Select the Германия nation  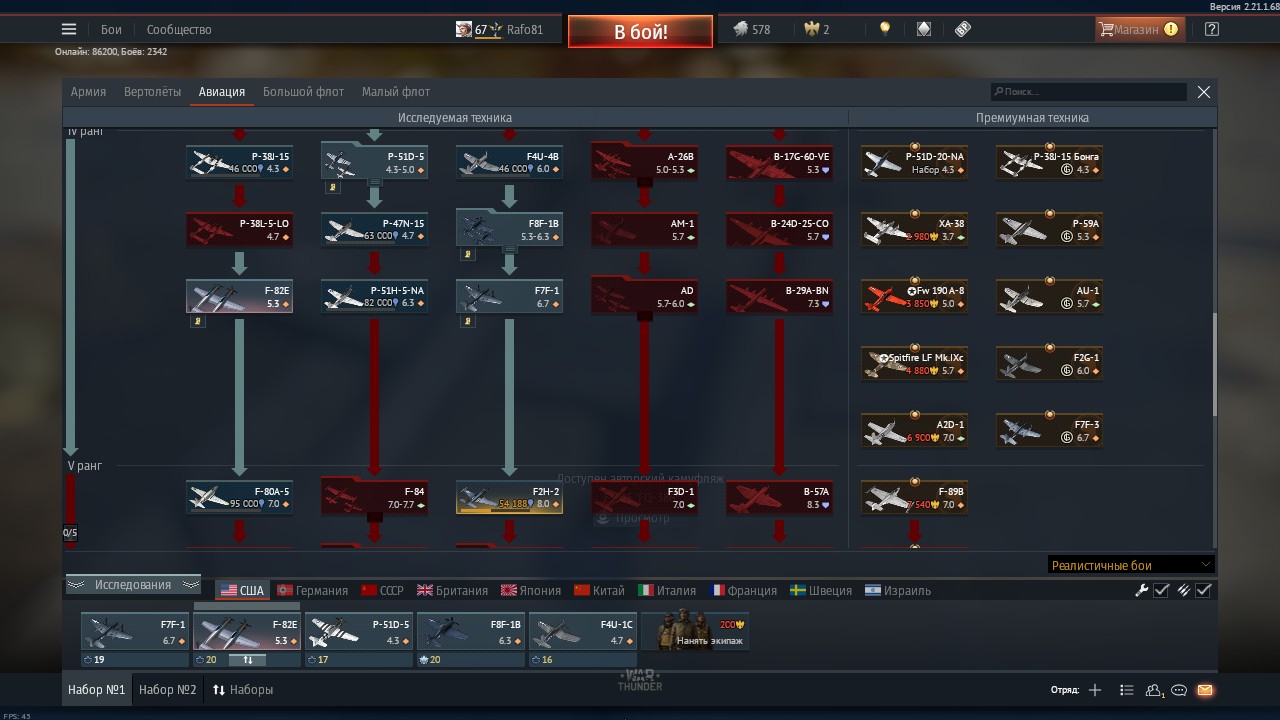(x=312, y=590)
